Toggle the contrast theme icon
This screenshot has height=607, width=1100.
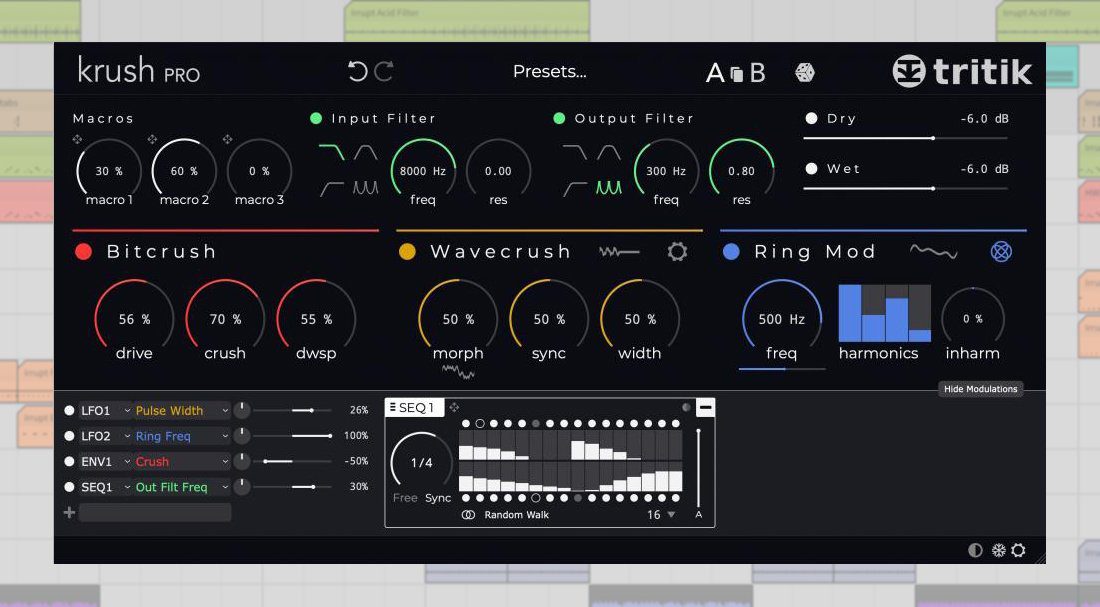click(x=975, y=550)
